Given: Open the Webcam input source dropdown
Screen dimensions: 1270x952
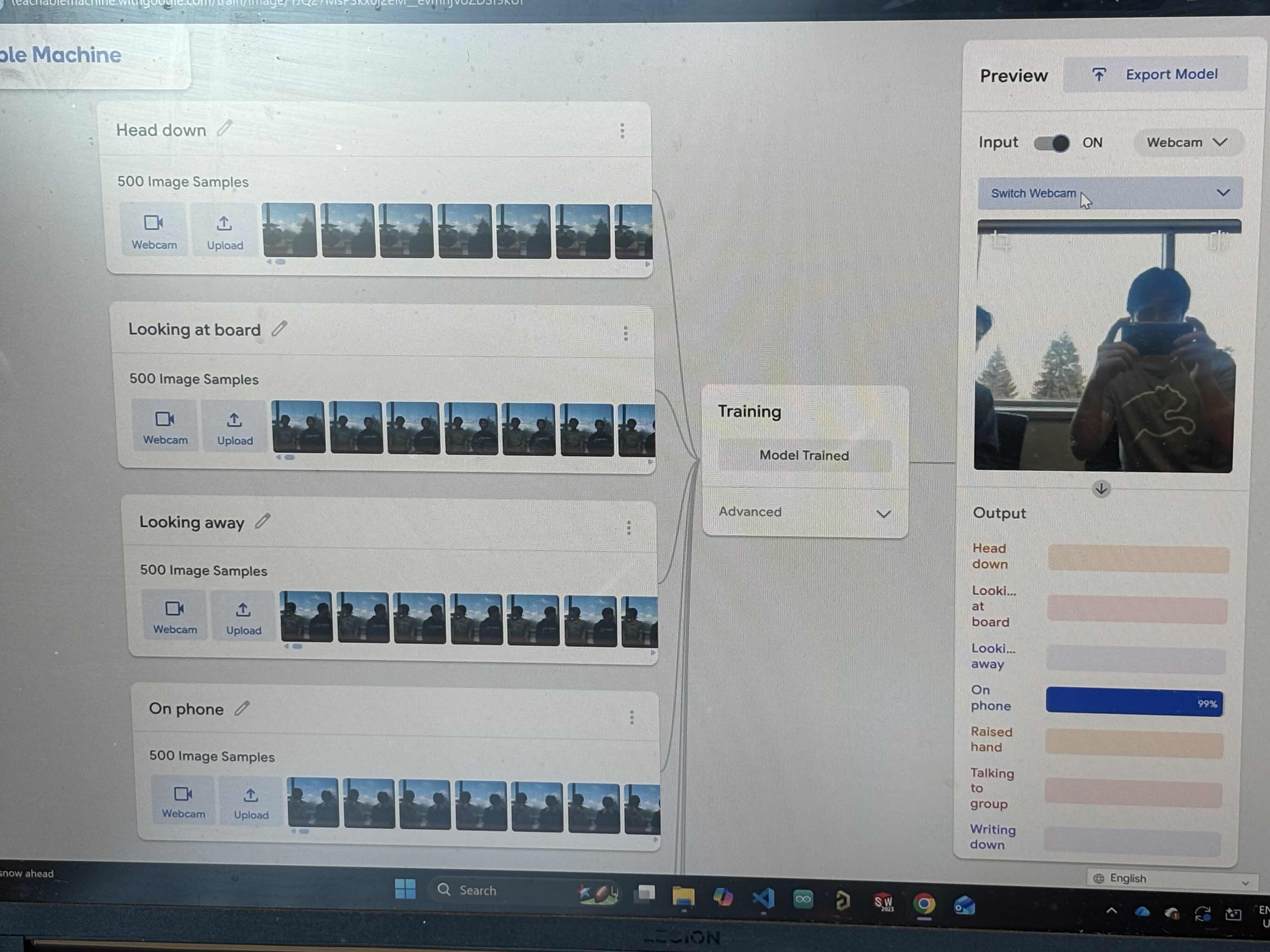Looking at the screenshot, I should pyautogui.click(x=1187, y=142).
